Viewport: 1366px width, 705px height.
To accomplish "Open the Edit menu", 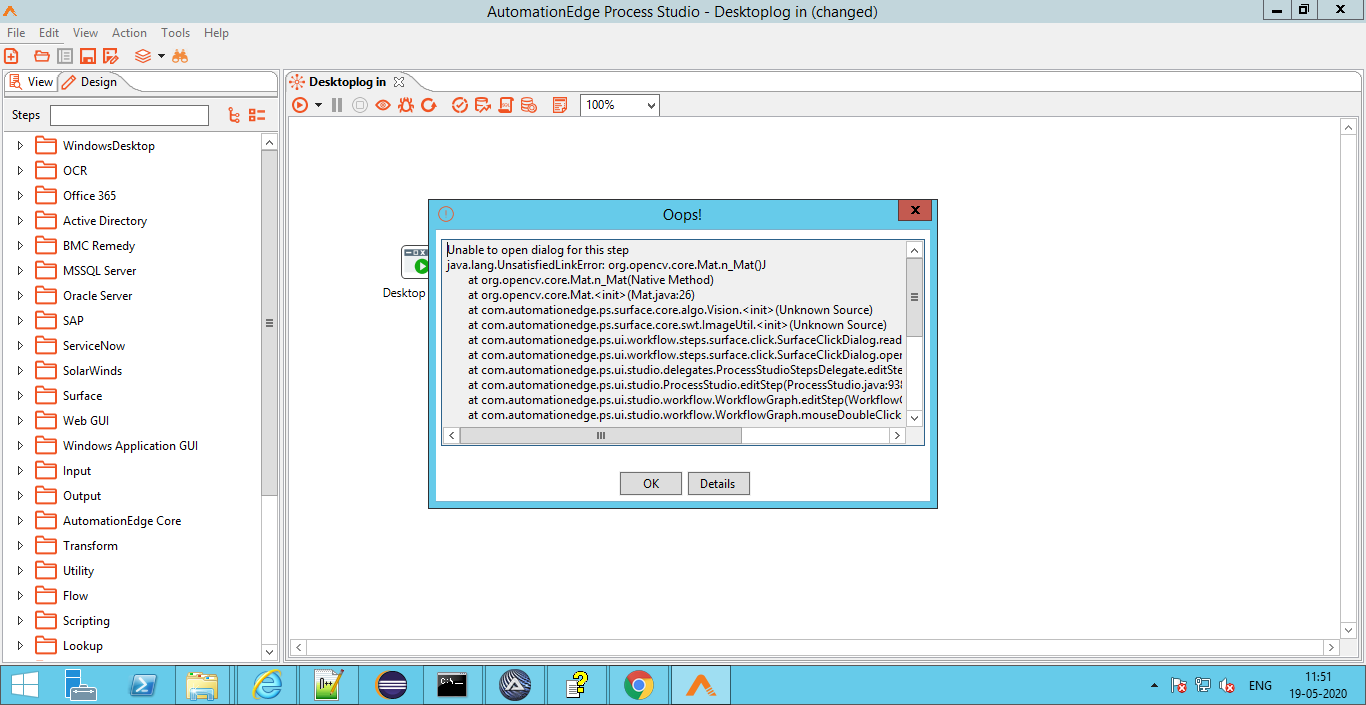I will tap(49, 33).
